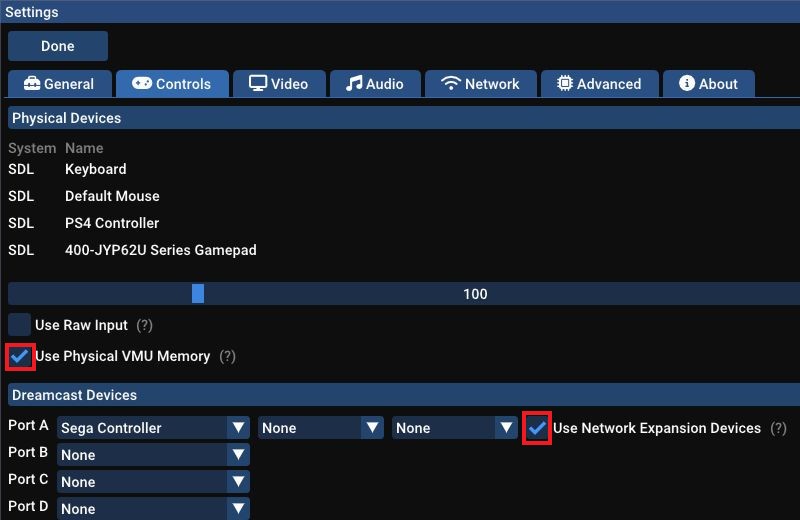Open the Advanced tab with chip icon
The width and height of the screenshot is (800, 520).
click(x=599, y=84)
